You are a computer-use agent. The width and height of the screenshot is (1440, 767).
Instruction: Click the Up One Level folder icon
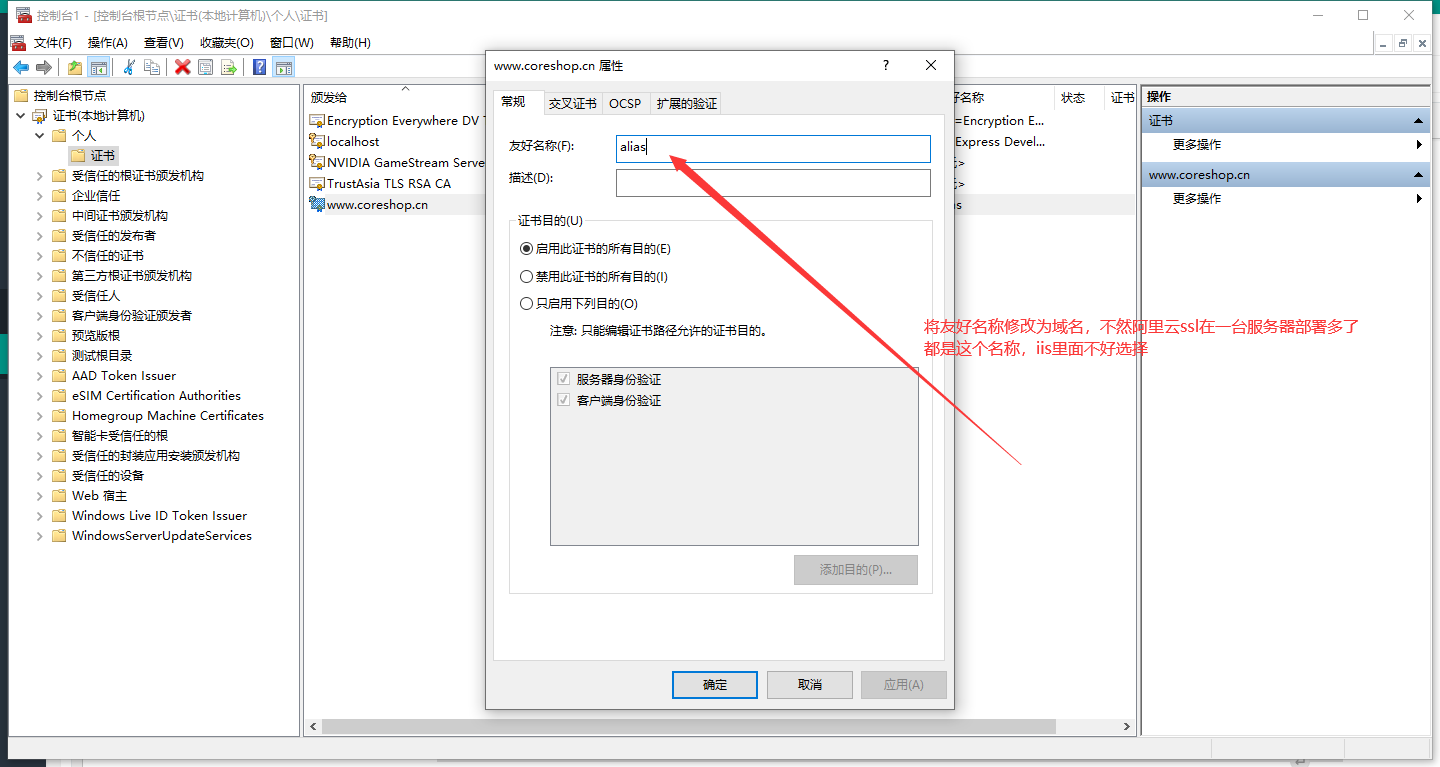coord(75,67)
